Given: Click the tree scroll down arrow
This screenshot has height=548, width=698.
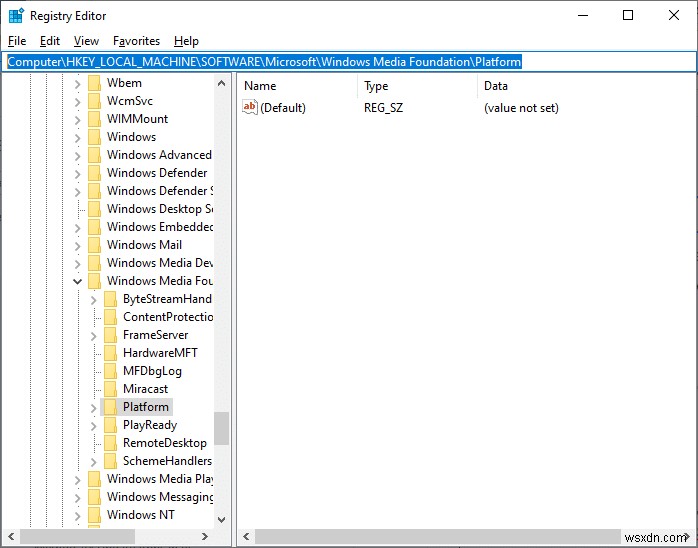Looking at the screenshot, I should click(x=221, y=520).
